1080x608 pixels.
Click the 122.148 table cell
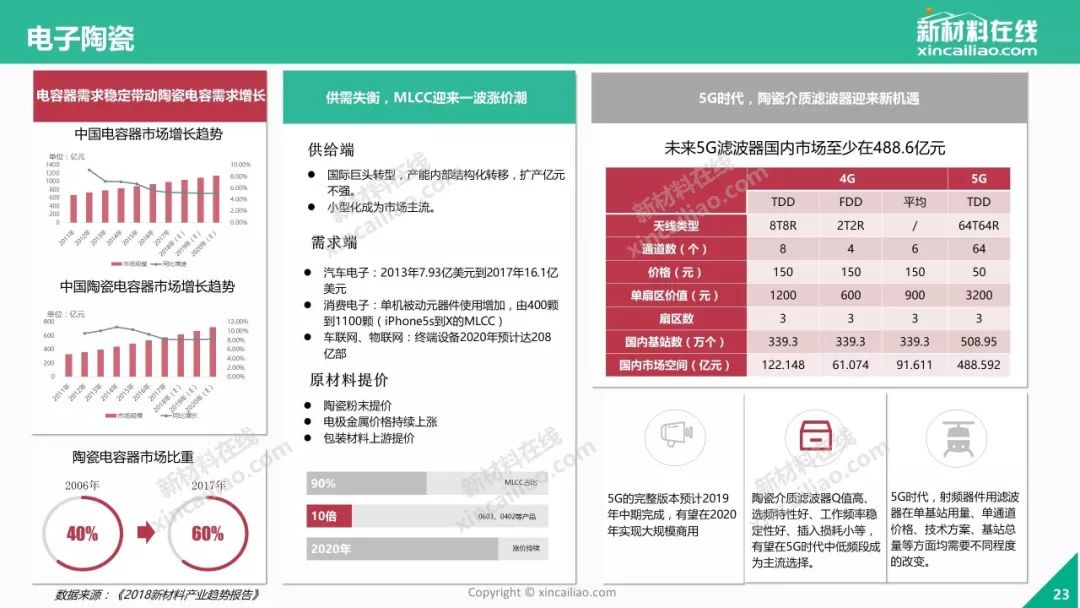(x=783, y=365)
